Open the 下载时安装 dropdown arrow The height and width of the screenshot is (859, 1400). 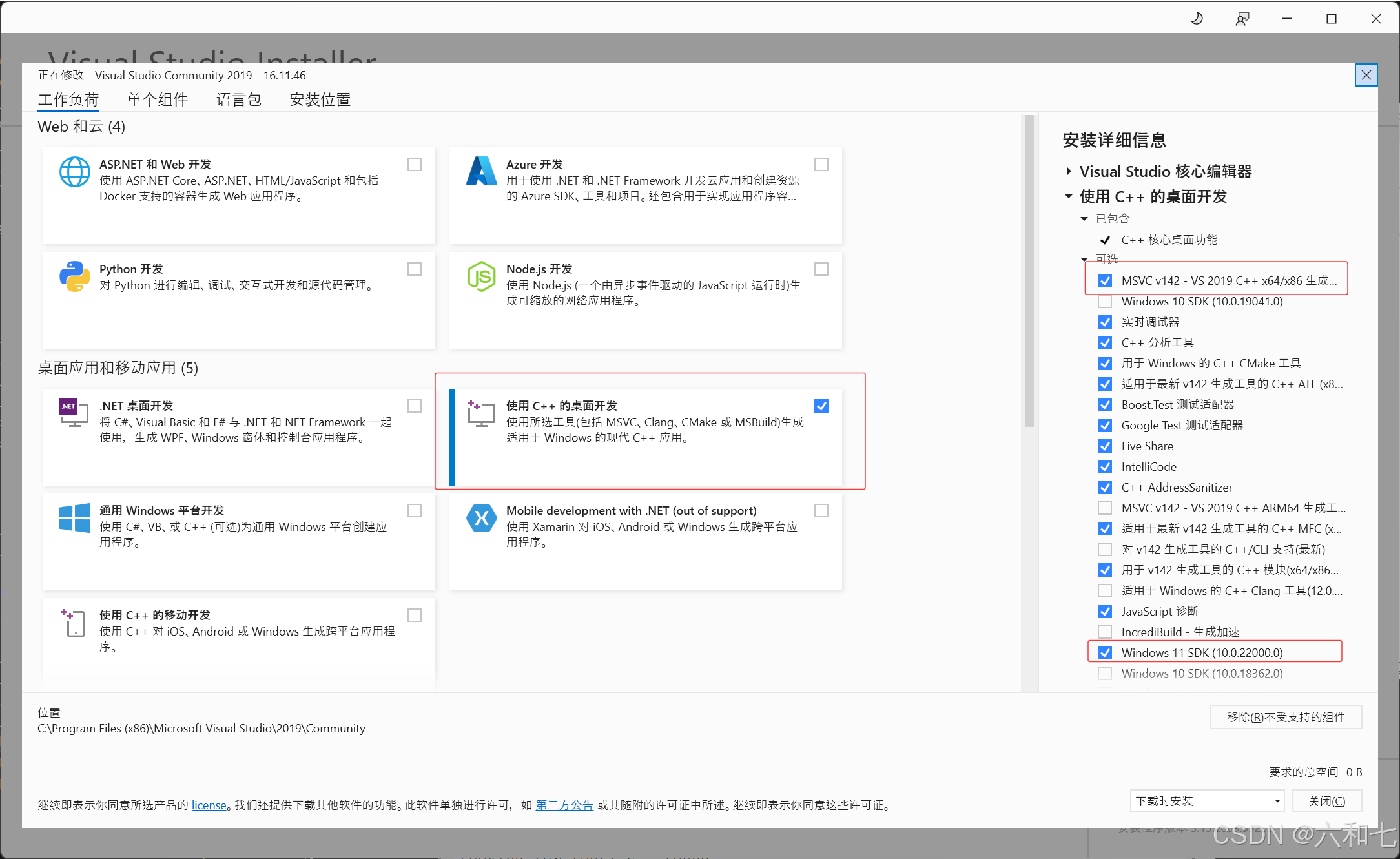coord(1277,802)
